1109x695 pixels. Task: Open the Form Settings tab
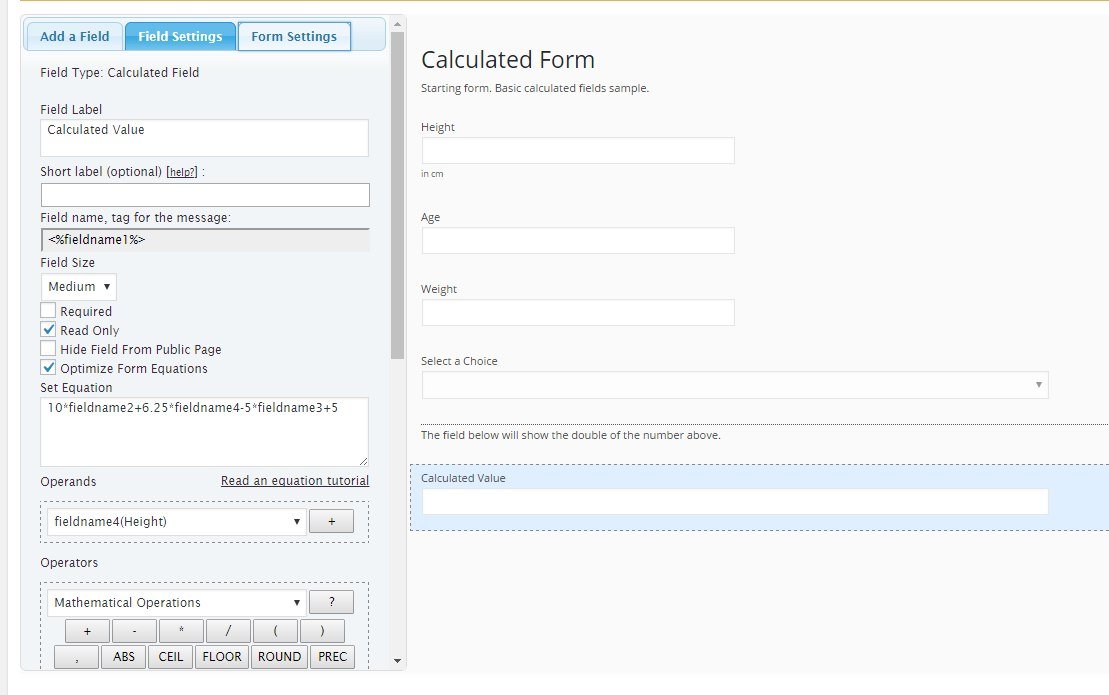coord(294,37)
